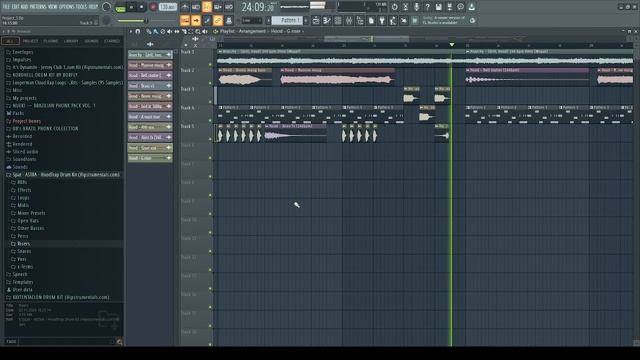Mute Track 2 using its green dot
640x360 pixels.
pyautogui.click(x=210, y=83)
